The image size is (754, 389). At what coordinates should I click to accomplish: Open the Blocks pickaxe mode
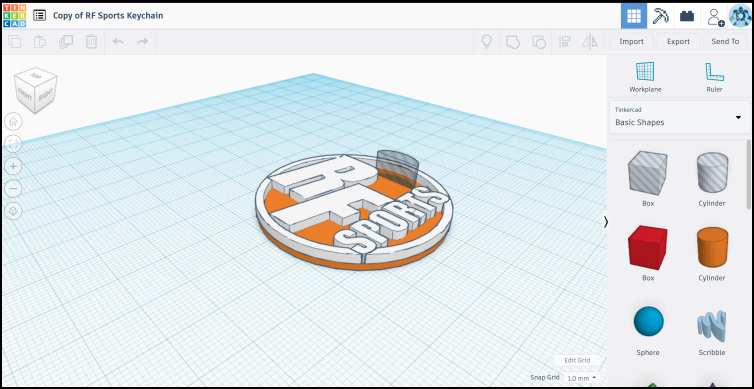click(x=660, y=16)
